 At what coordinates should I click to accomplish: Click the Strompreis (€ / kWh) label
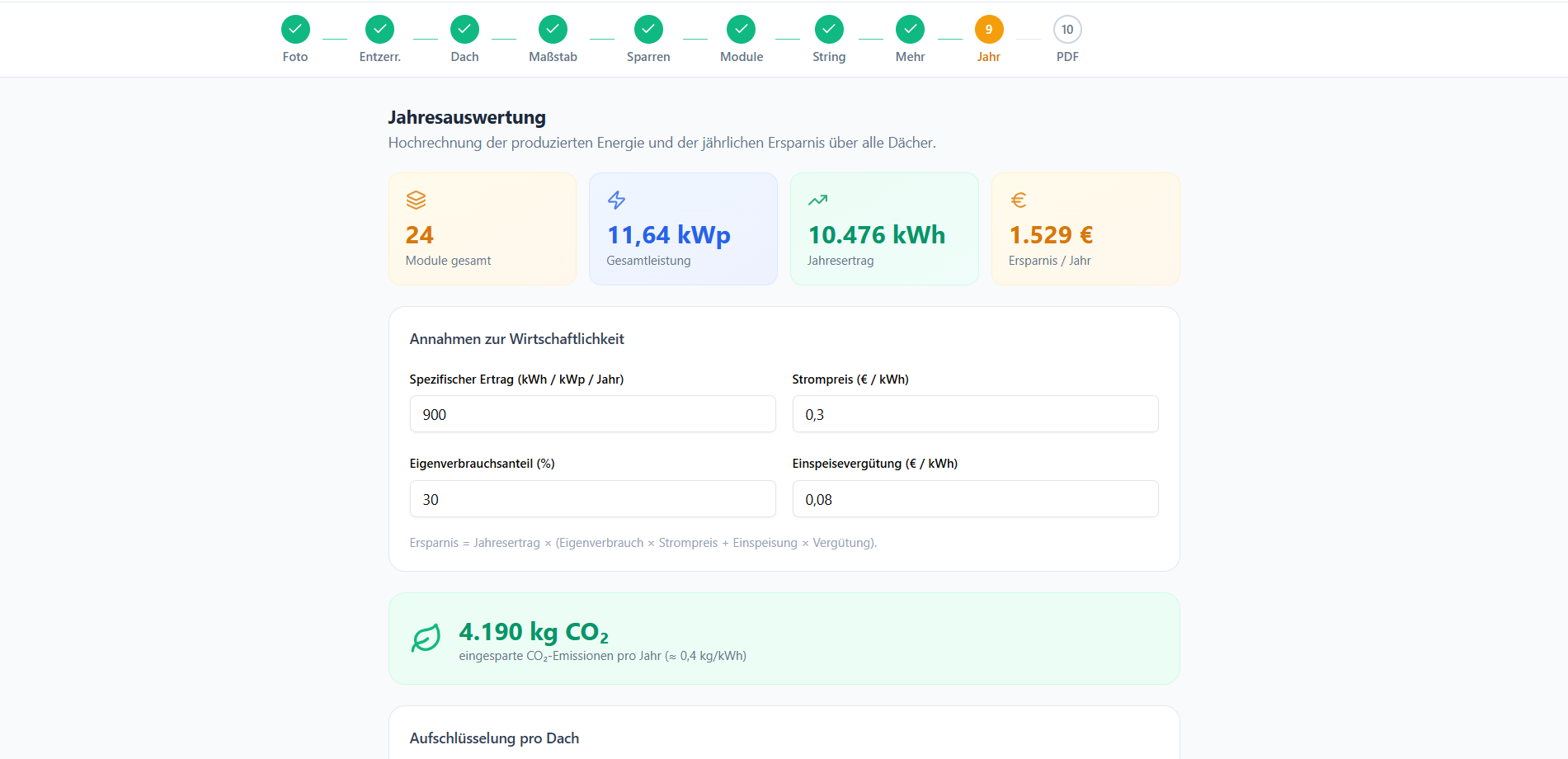(850, 379)
